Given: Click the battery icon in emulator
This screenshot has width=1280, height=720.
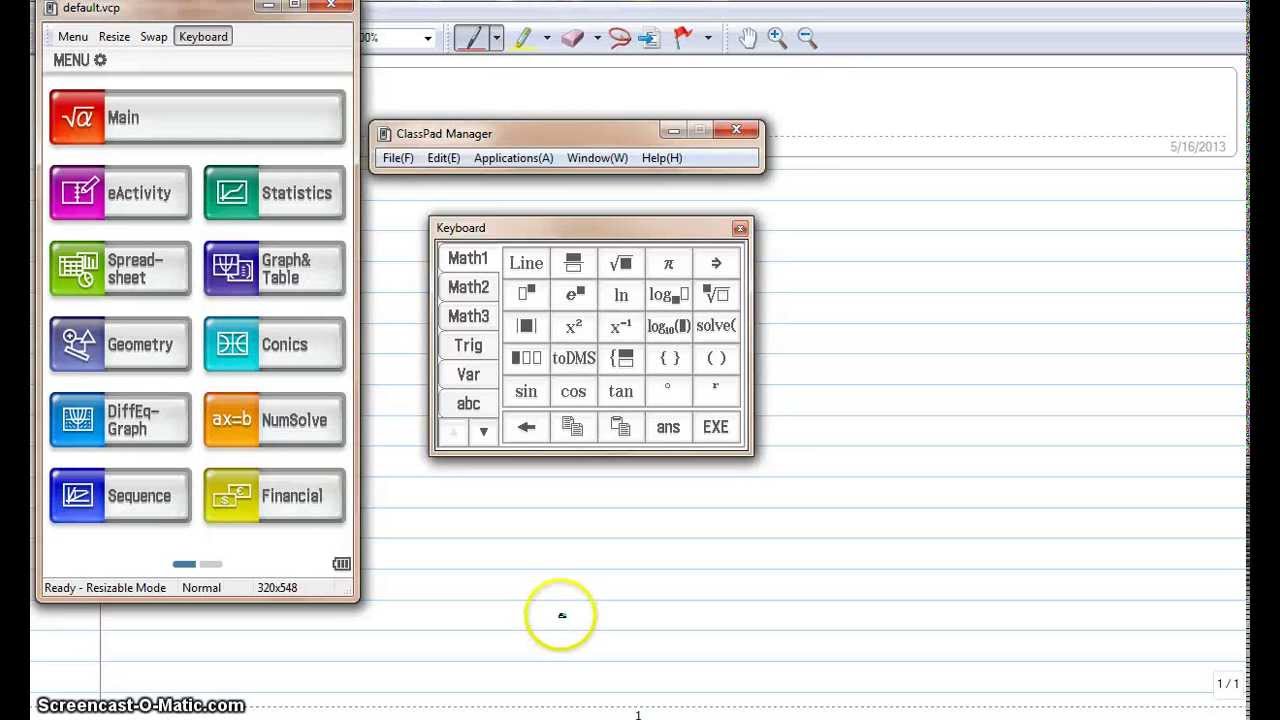Looking at the screenshot, I should [x=341, y=564].
